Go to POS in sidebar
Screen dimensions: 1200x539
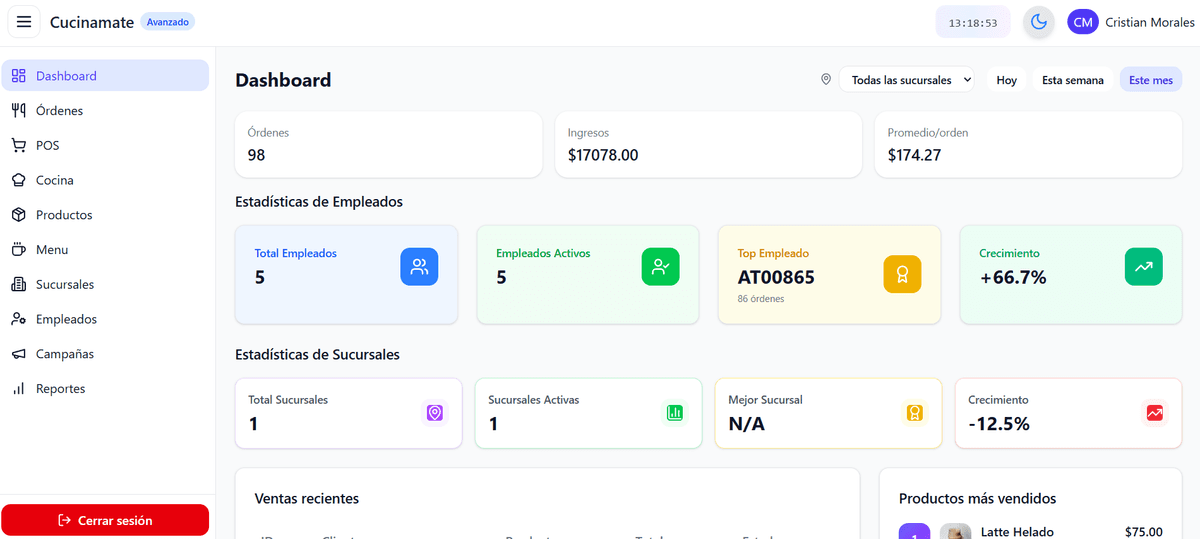(x=47, y=146)
